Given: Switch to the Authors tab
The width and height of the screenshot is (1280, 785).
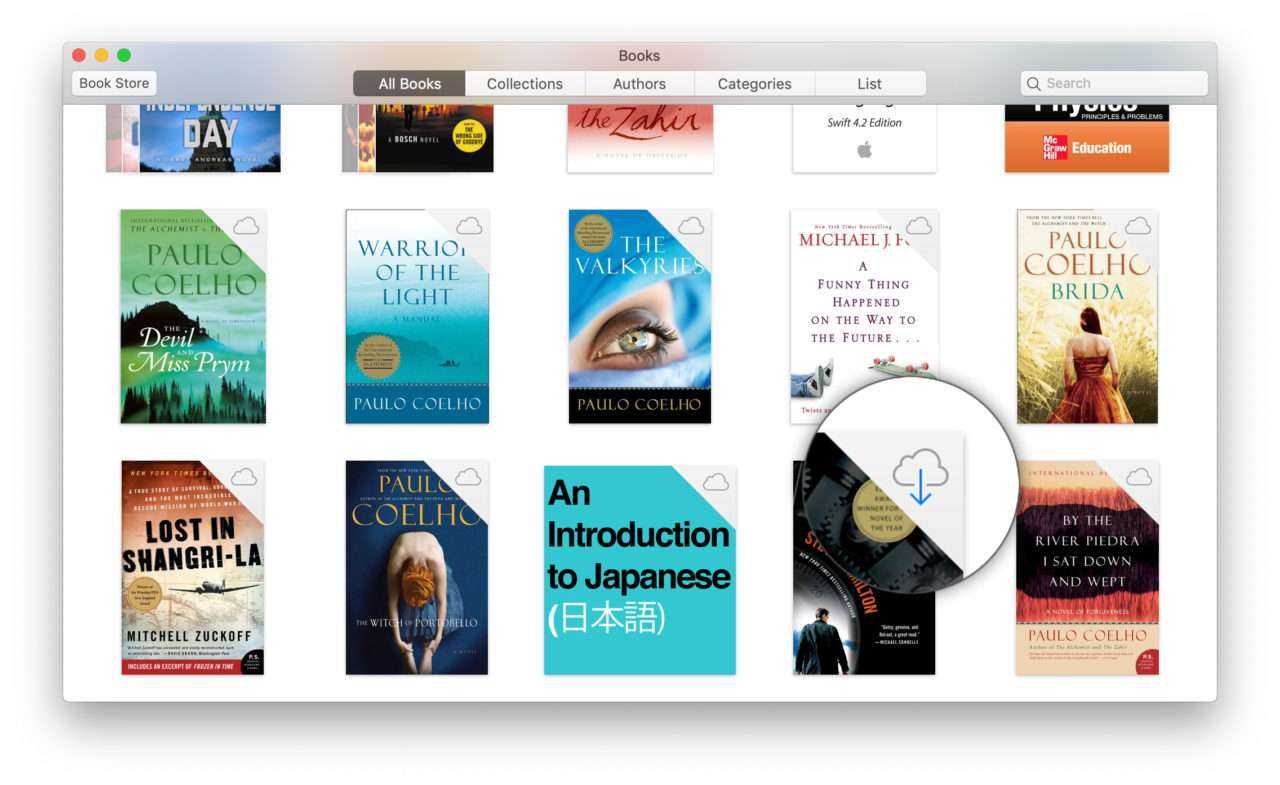Looking at the screenshot, I should pos(639,84).
